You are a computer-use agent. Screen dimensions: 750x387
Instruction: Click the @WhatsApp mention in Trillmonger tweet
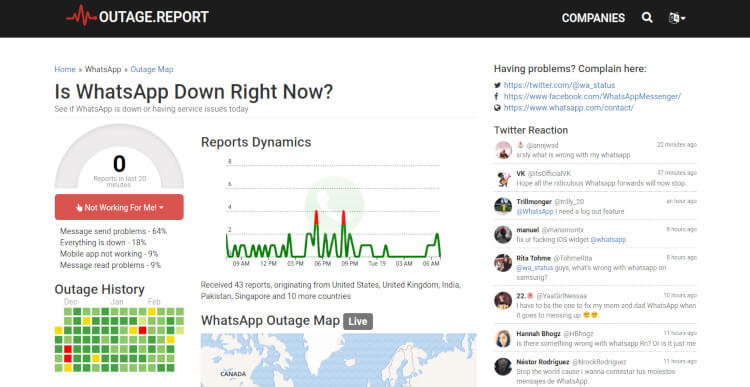click(x=535, y=211)
